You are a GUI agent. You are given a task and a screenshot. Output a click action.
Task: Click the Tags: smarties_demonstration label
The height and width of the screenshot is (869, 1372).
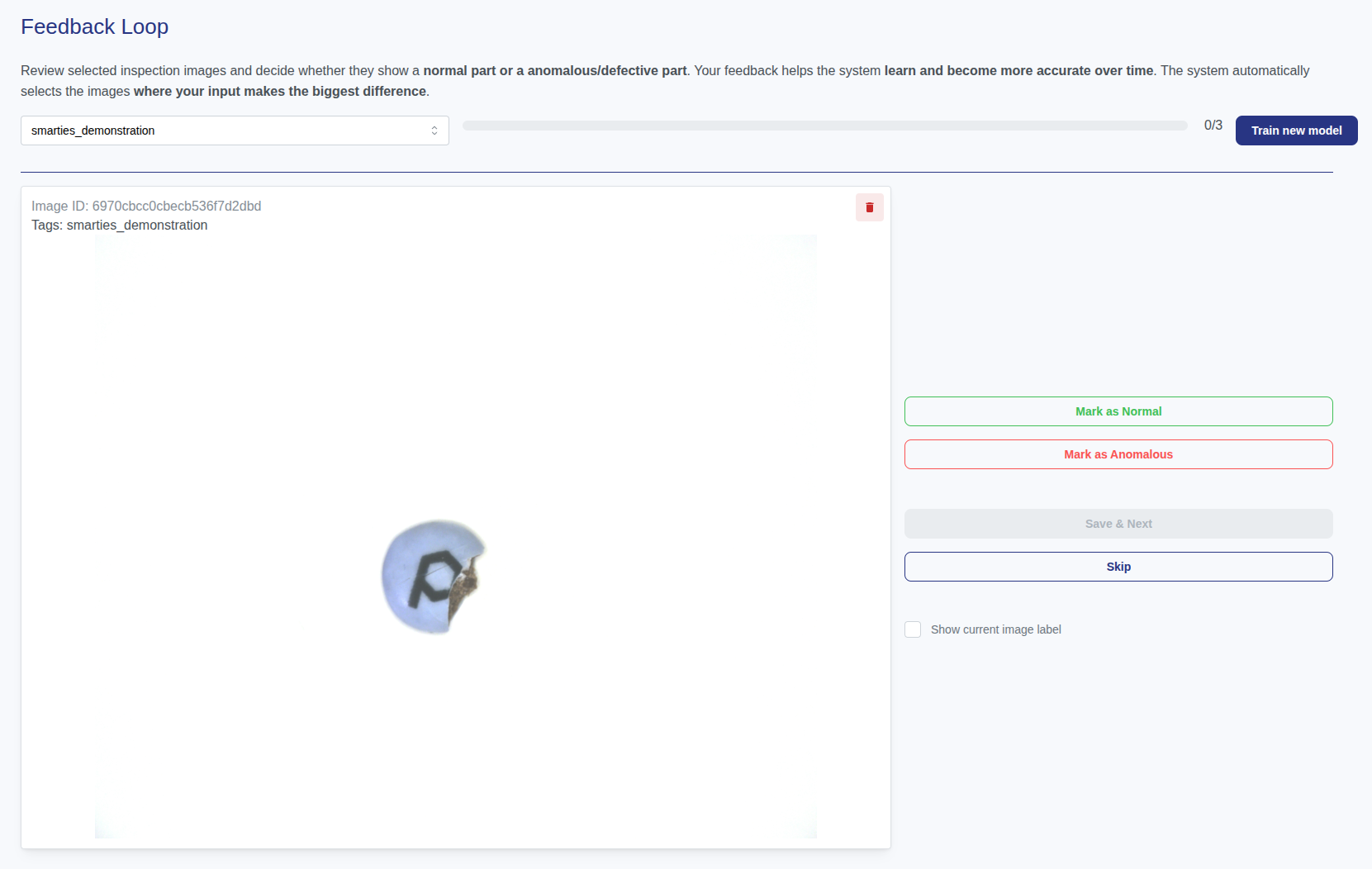point(120,225)
